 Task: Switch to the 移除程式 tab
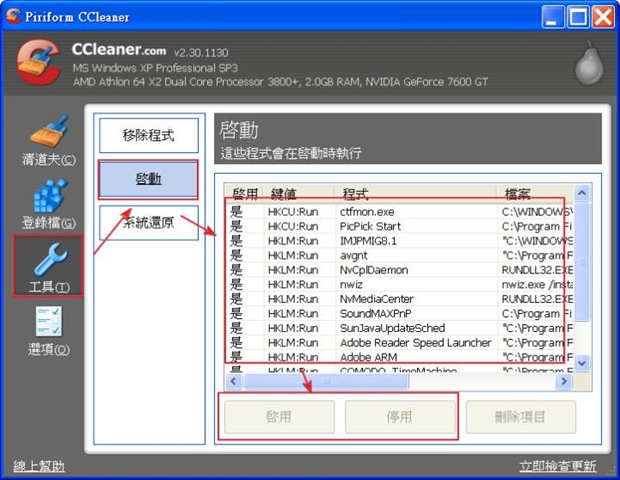[x=149, y=135]
